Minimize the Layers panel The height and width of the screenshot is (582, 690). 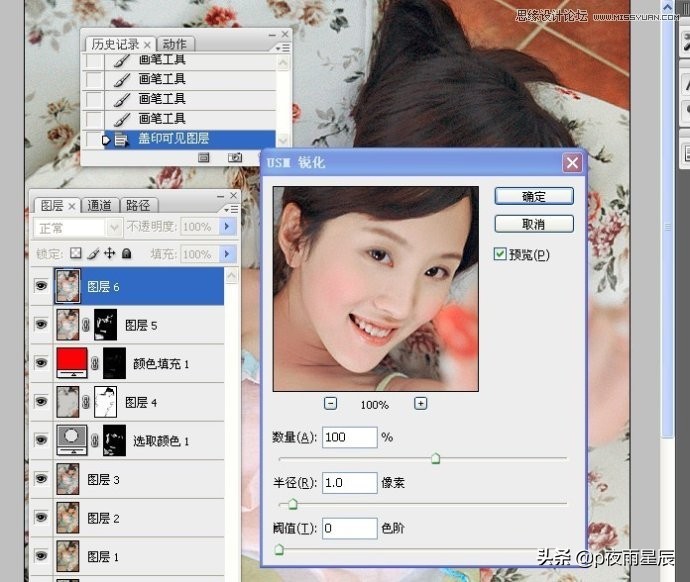220,195
